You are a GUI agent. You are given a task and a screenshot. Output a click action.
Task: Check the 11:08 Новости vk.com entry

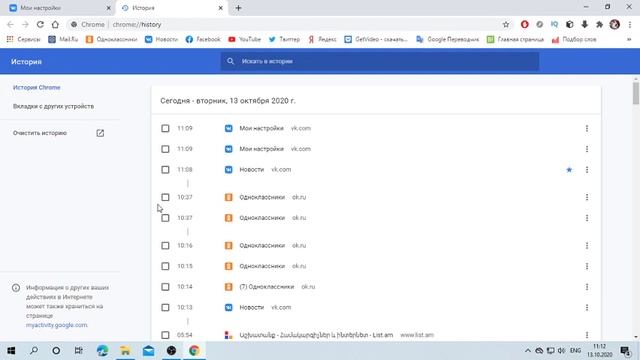(165, 170)
